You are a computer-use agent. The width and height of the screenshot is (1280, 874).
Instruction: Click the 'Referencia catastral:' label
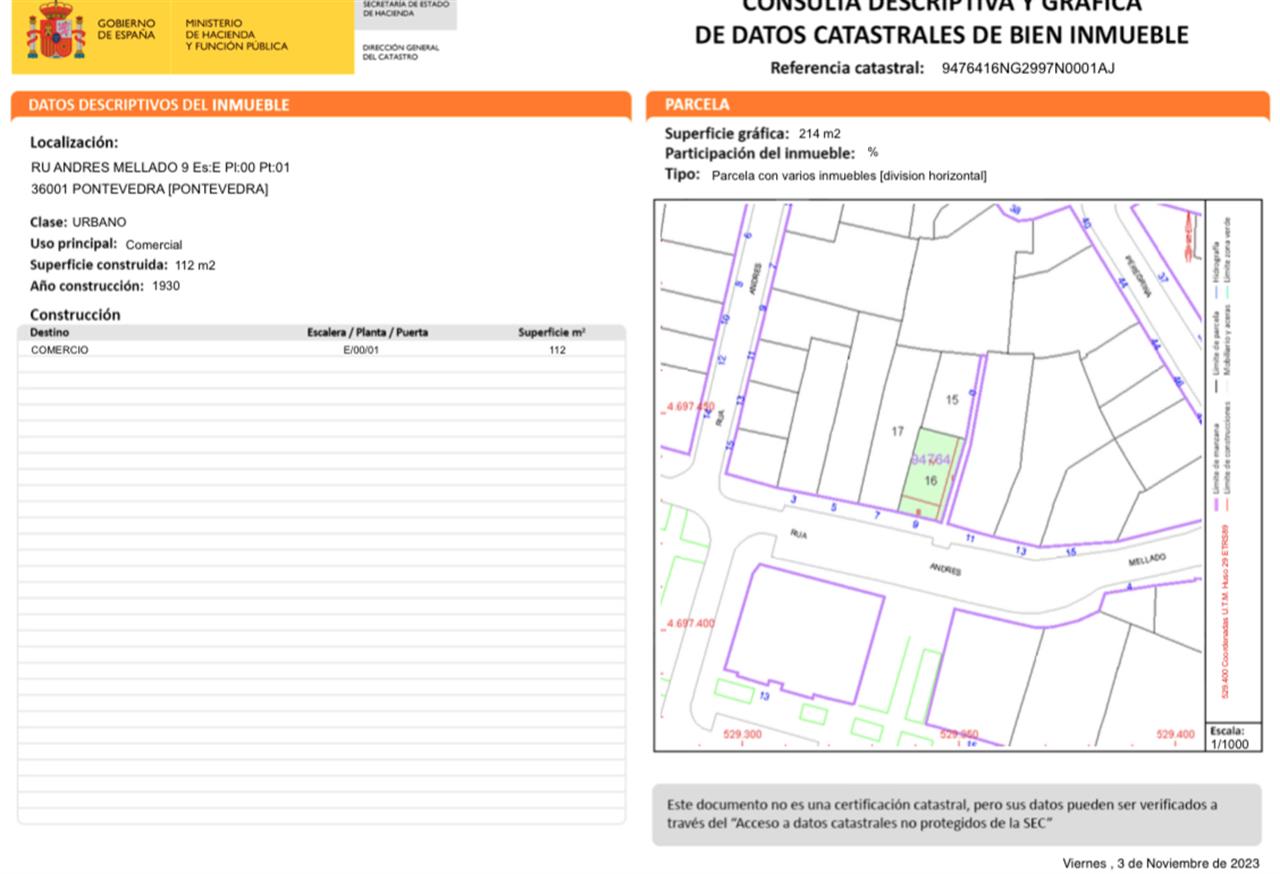(x=847, y=69)
